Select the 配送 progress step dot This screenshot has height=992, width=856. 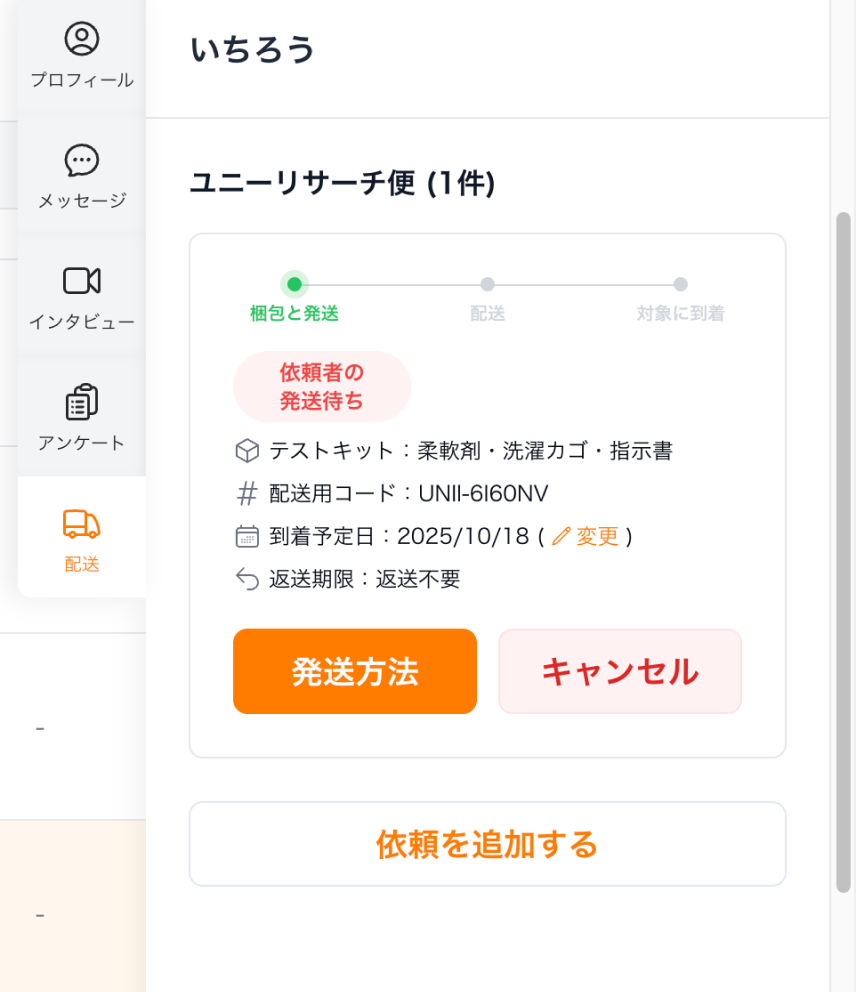(x=487, y=284)
